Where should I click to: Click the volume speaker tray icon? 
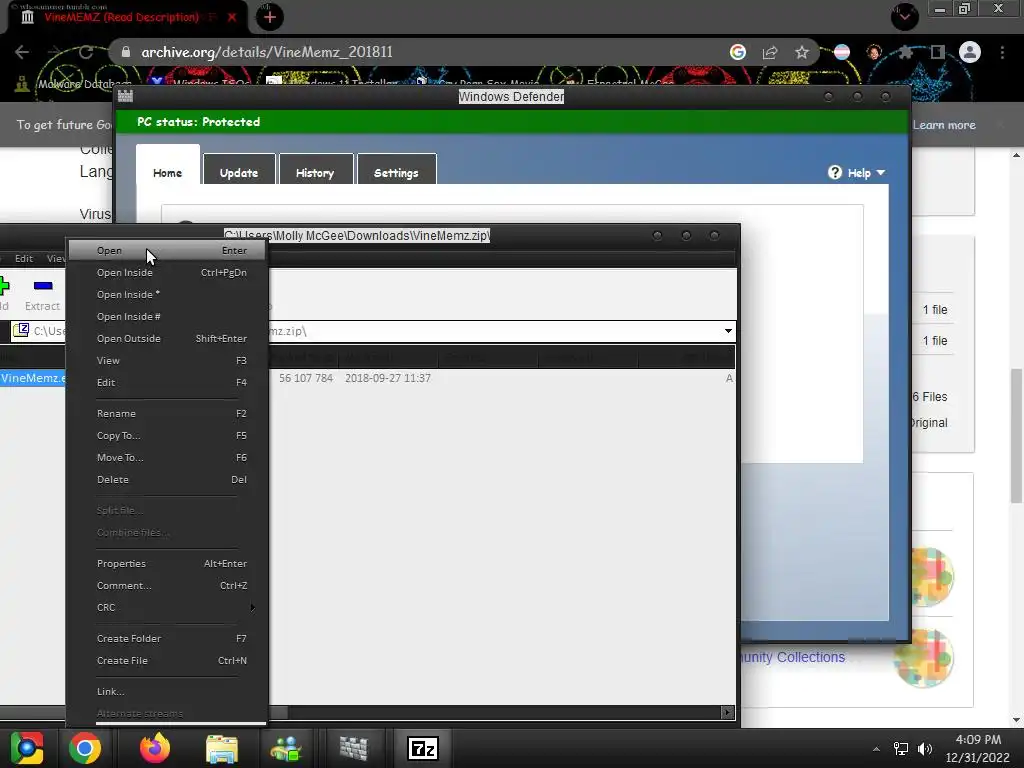(925, 749)
